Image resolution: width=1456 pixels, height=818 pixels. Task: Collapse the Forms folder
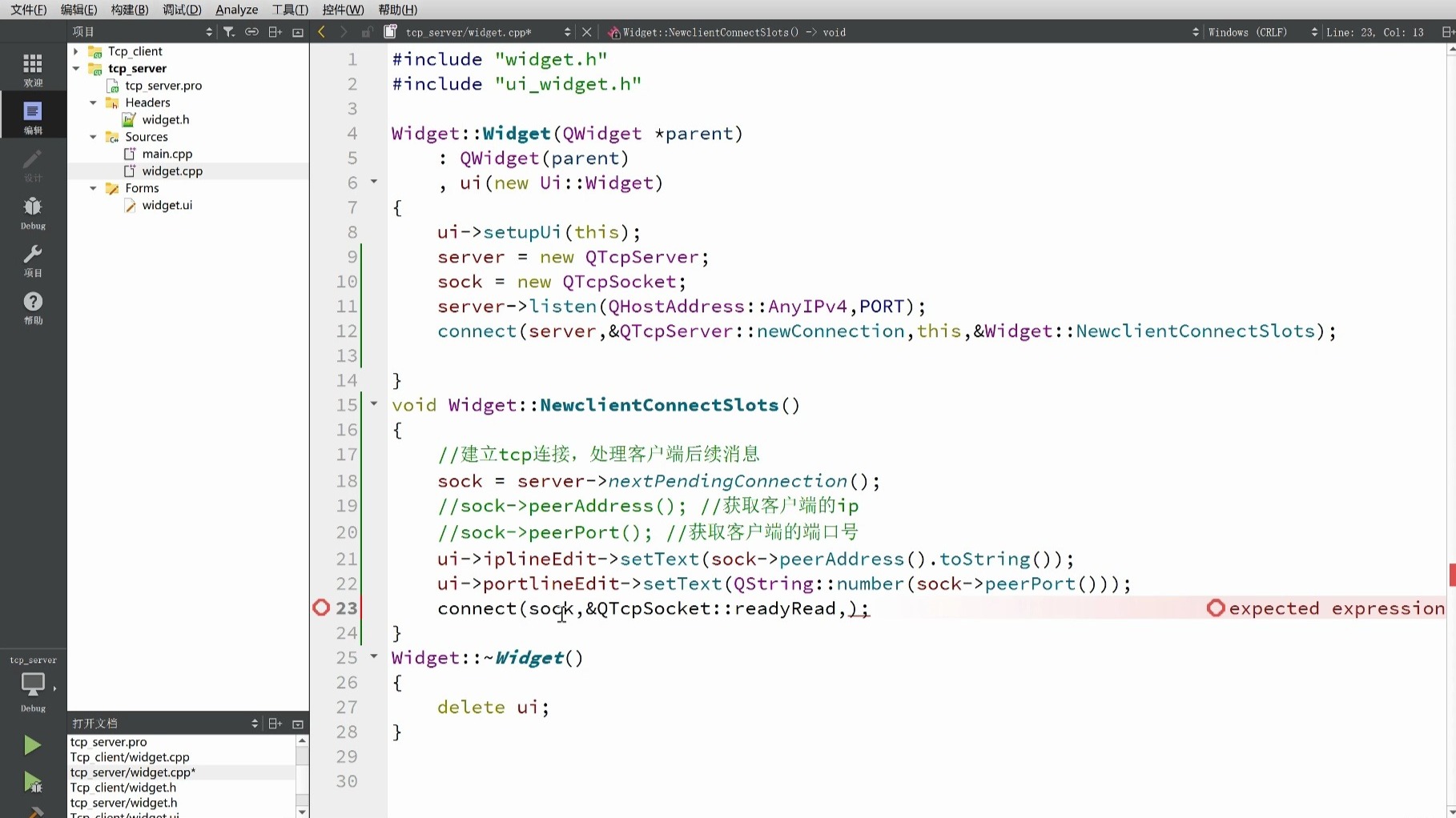[93, 188]
